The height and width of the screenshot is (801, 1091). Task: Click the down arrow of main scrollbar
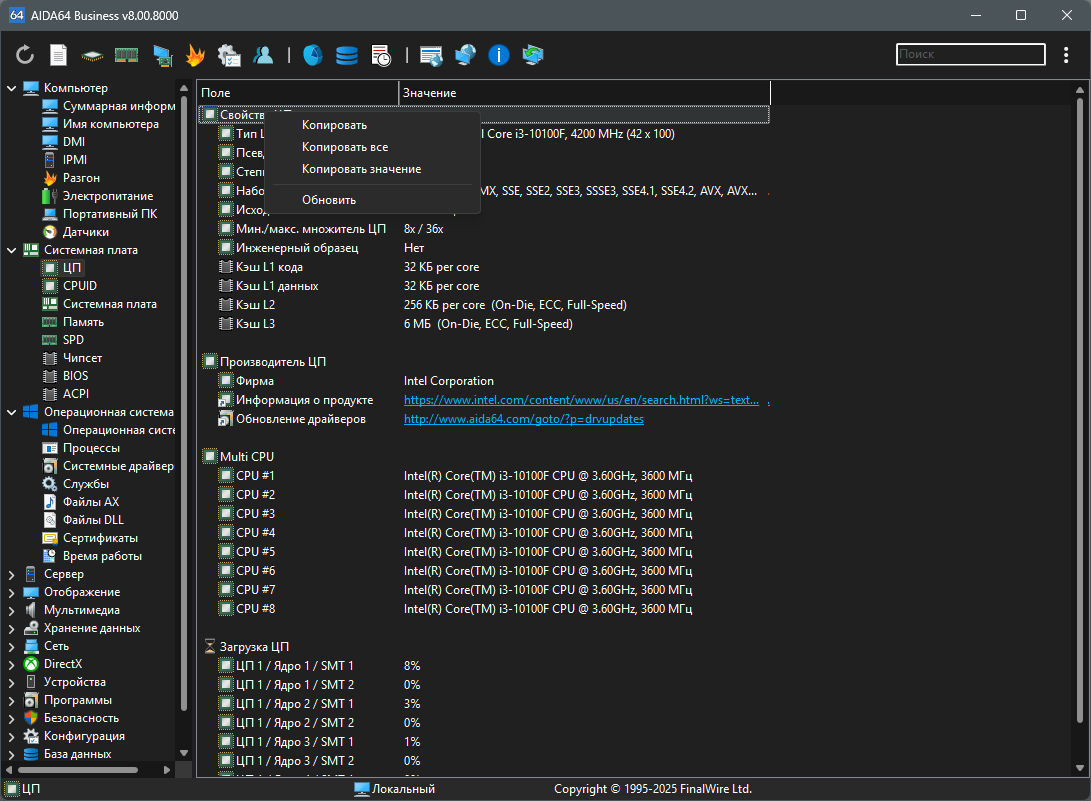(x=1080, y=768)
